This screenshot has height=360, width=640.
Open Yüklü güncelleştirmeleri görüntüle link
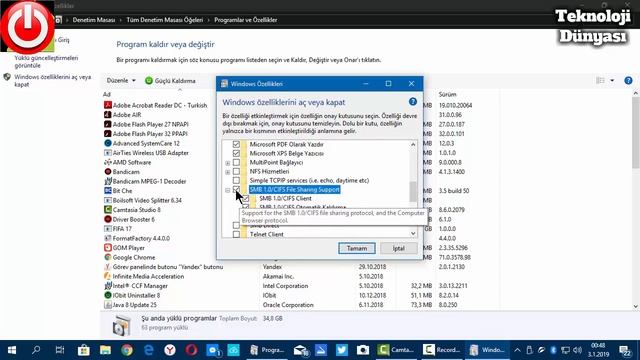[46, 62]
